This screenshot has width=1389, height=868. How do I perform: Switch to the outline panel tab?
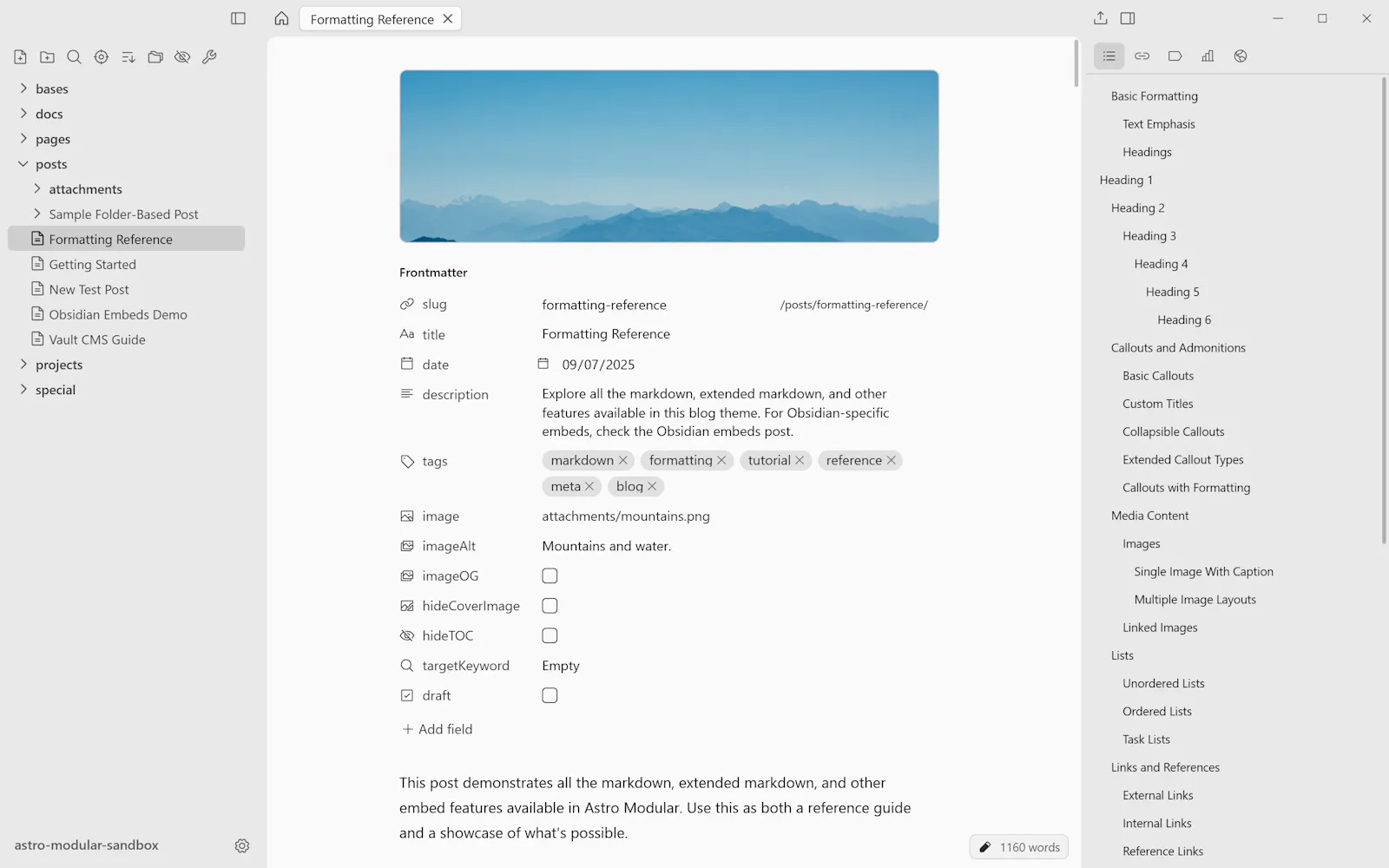coord(1109,56)
